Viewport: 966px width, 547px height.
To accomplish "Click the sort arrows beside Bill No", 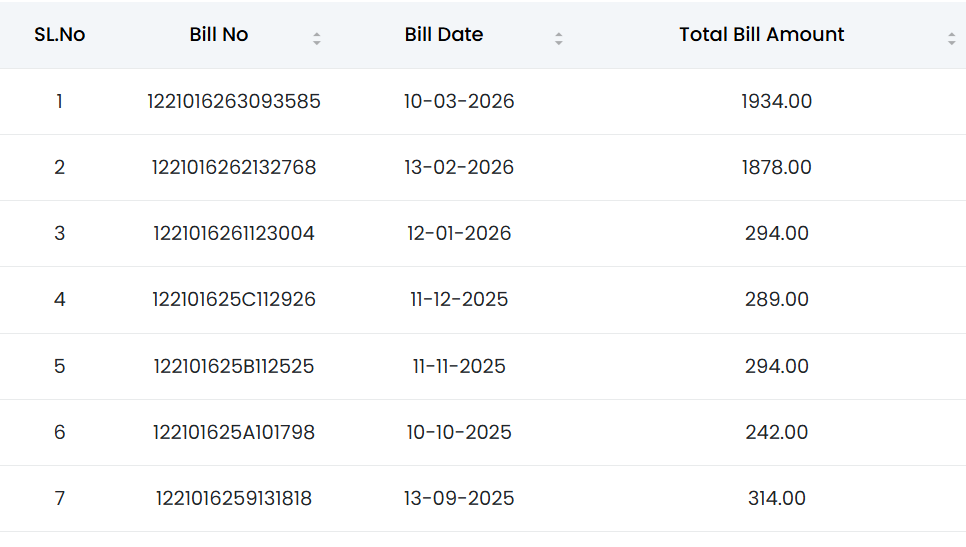I will coord(317,39).
